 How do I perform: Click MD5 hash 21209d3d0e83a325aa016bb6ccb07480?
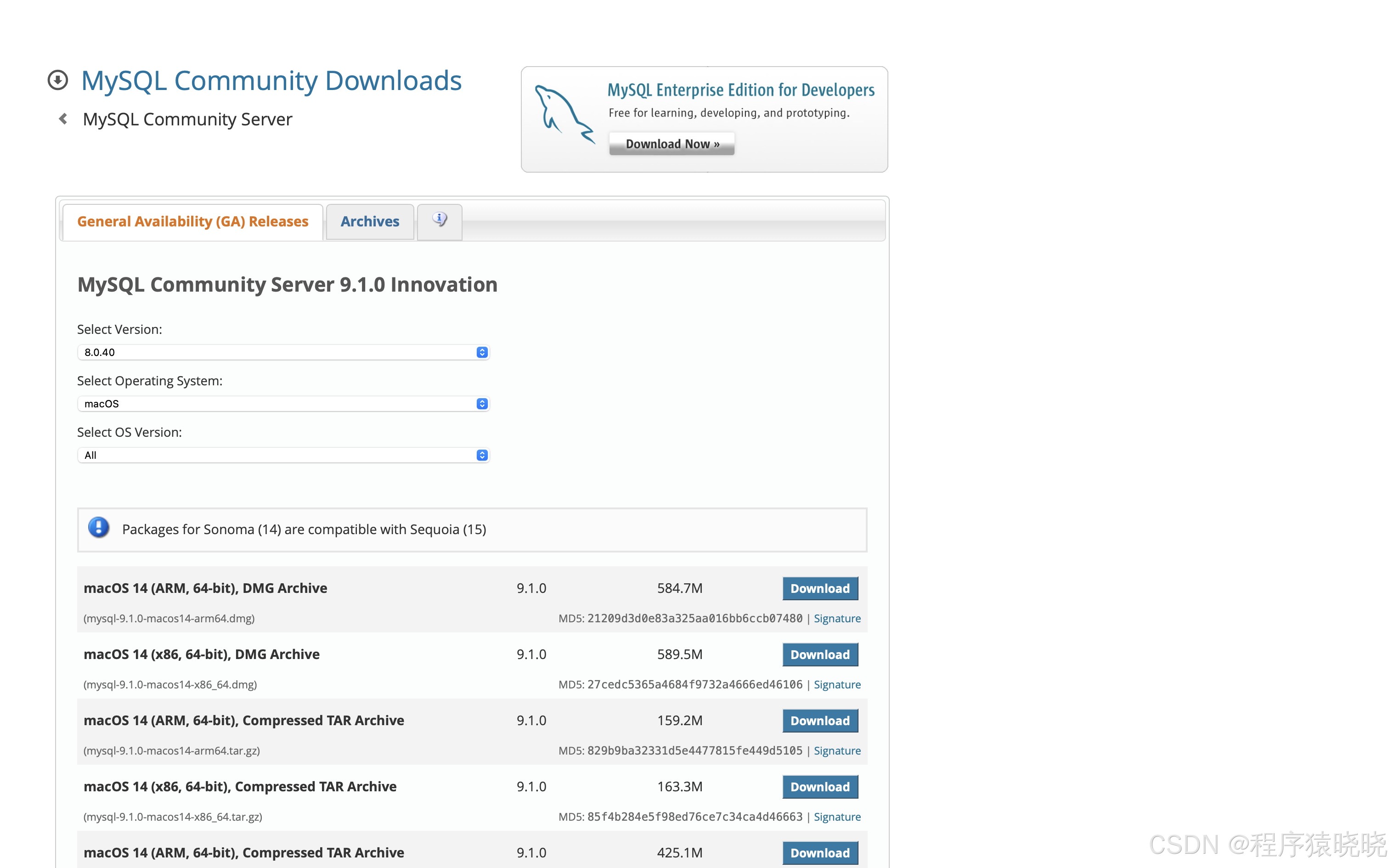click(694, 618)
